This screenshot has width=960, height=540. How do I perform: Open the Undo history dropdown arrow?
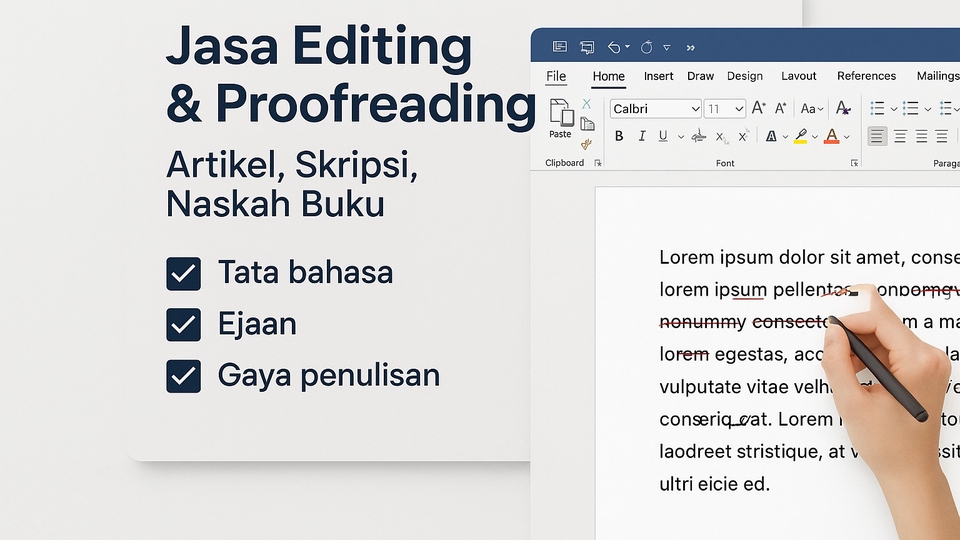pyautogui.click(x=627, y=47)
